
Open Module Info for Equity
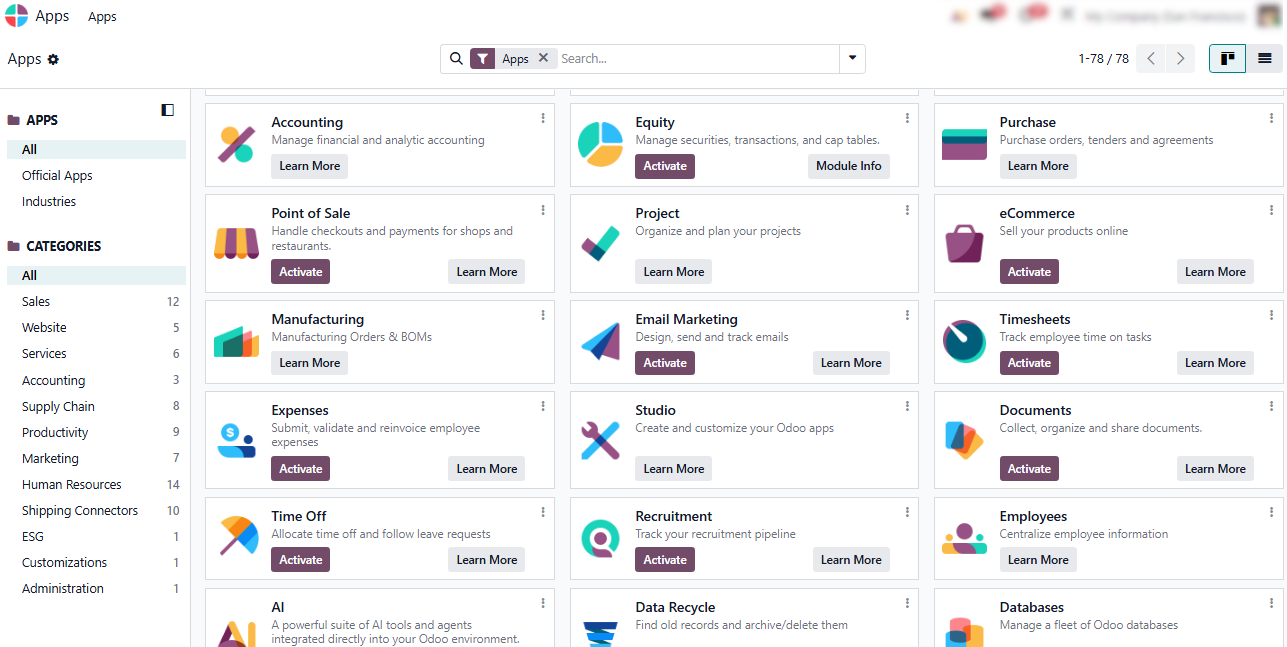pos(849,166)
